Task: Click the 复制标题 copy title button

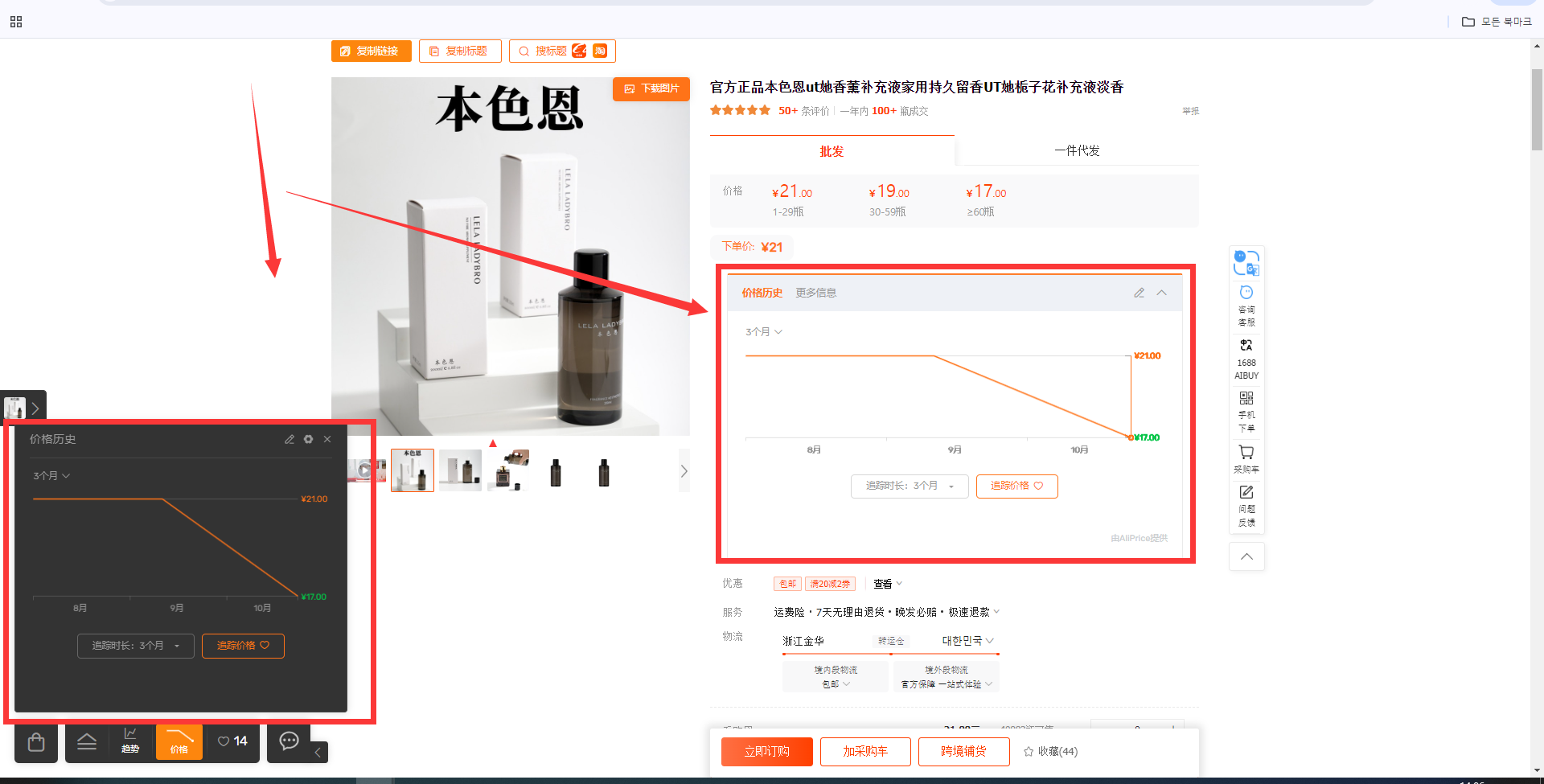Action: (x=460, y=51)
